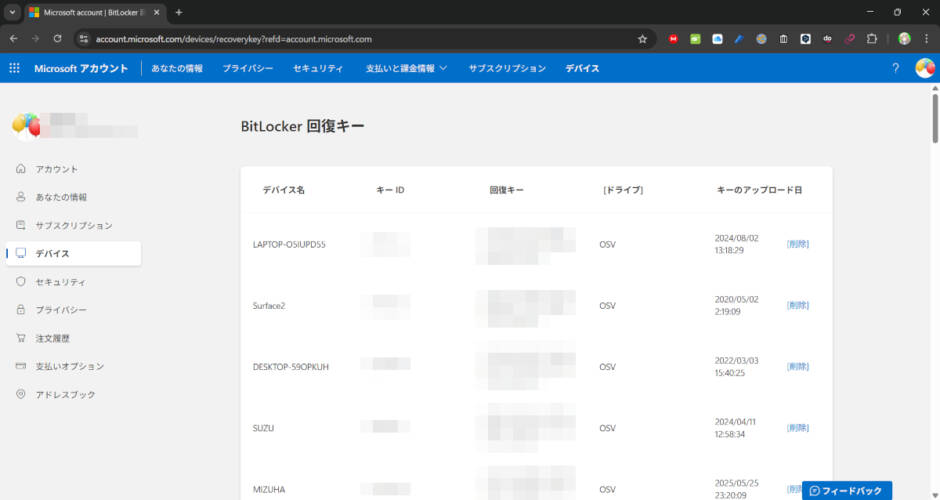Image resolution: width=940 pixels, height=500 pixels.
Task: Open the Chrome three-dot menu
Action: (x=926, y=39)
